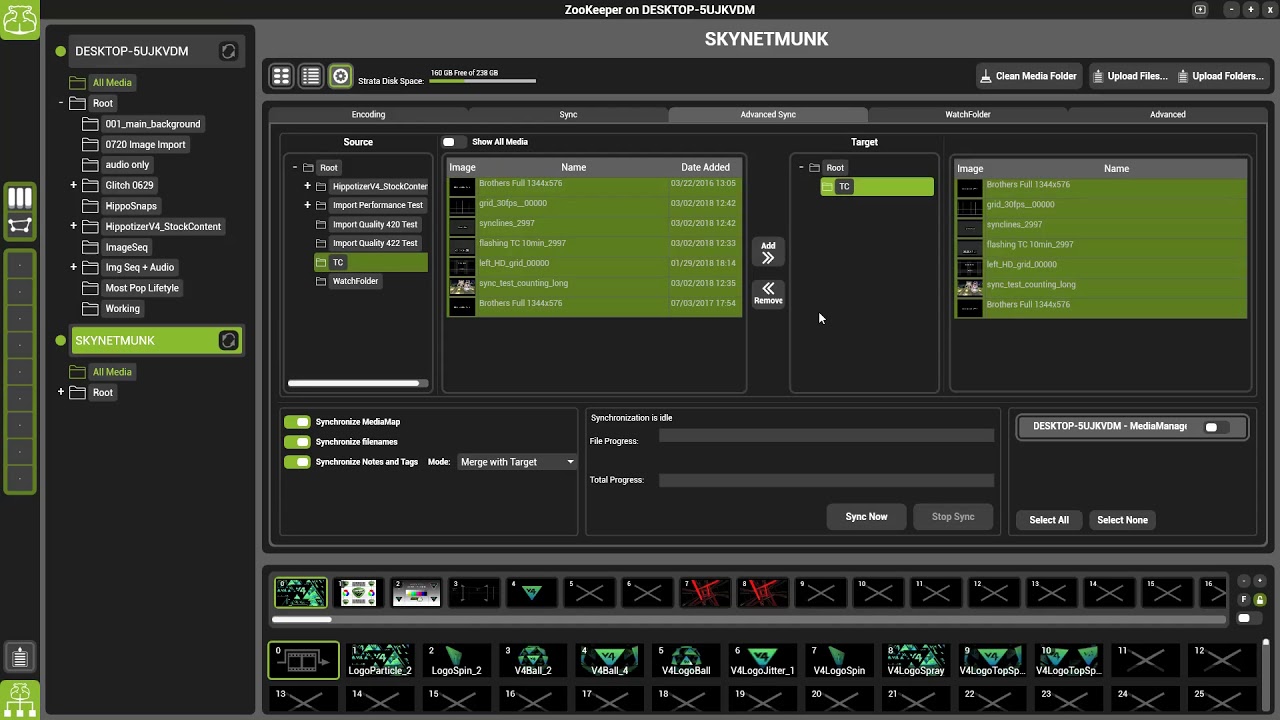Select bank 0 thumbnail in the bank strip
This screenshot has width=1280, height=720.
pos(301,593)
